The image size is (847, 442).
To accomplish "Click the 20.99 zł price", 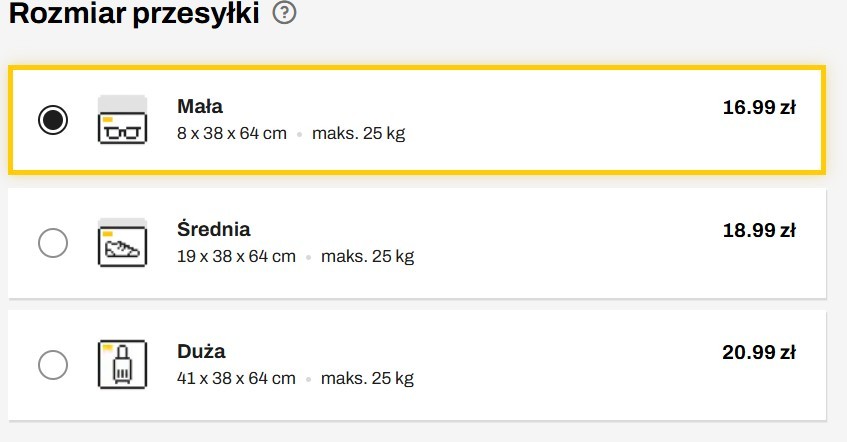I will click(x=759, y=352).
